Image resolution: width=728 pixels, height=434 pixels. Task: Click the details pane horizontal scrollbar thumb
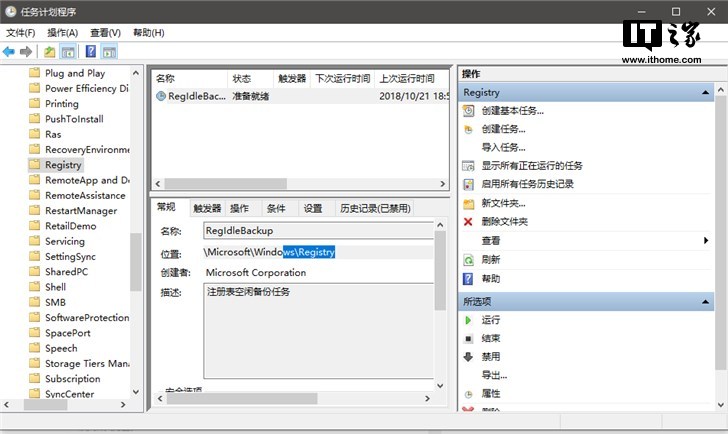click(x=242, y=398)
